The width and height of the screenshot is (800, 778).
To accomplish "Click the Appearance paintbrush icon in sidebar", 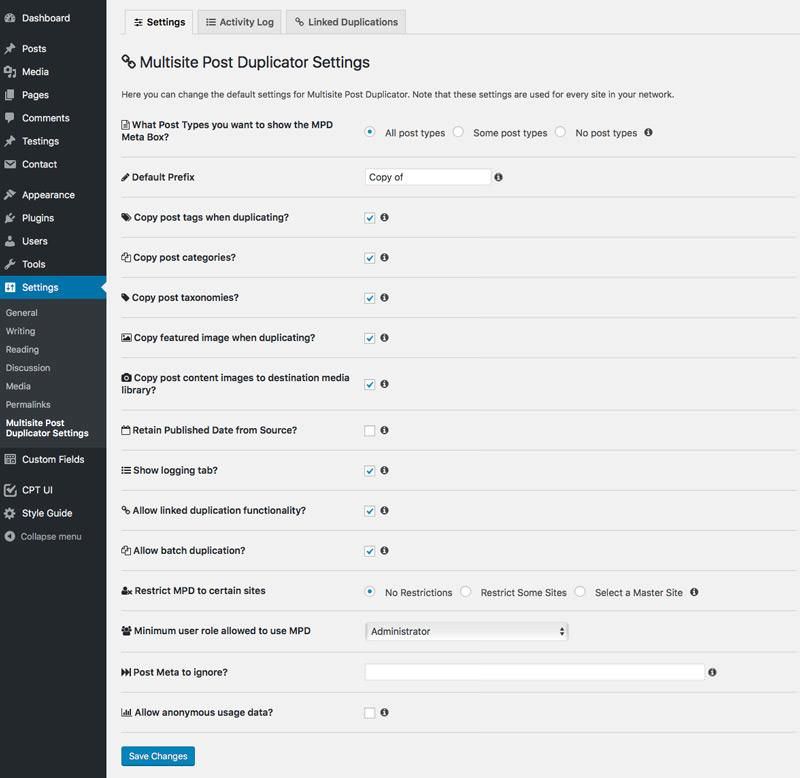I will point(10,195).
